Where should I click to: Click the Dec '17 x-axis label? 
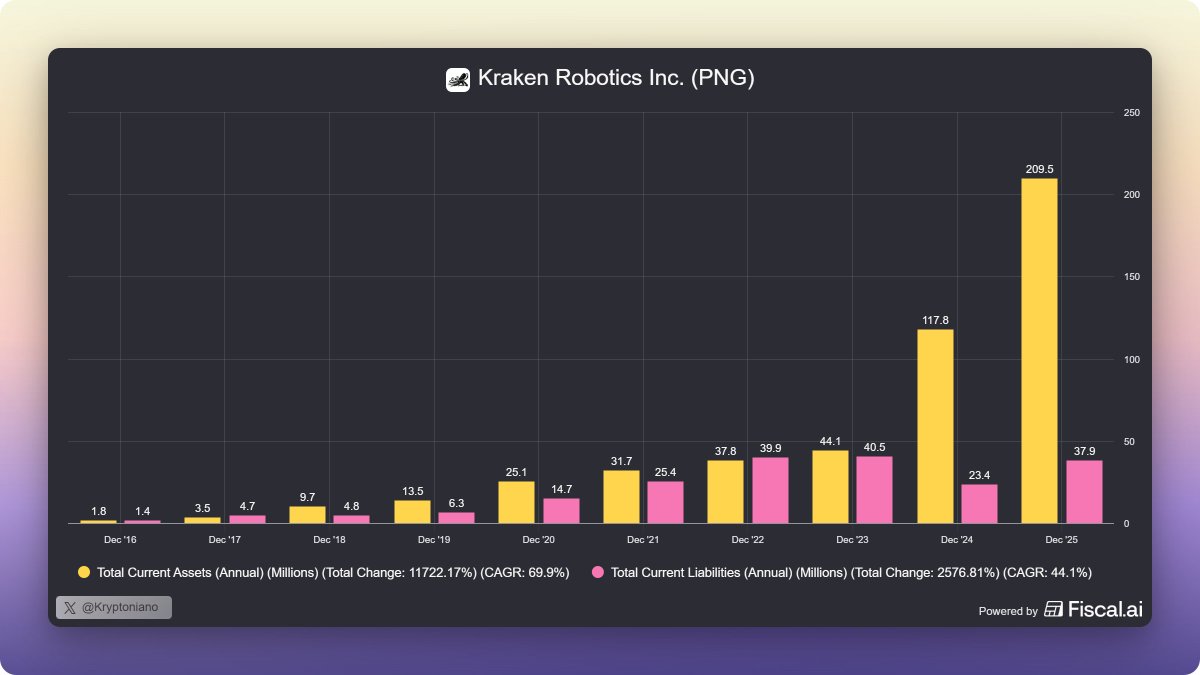tap(224, 540)
